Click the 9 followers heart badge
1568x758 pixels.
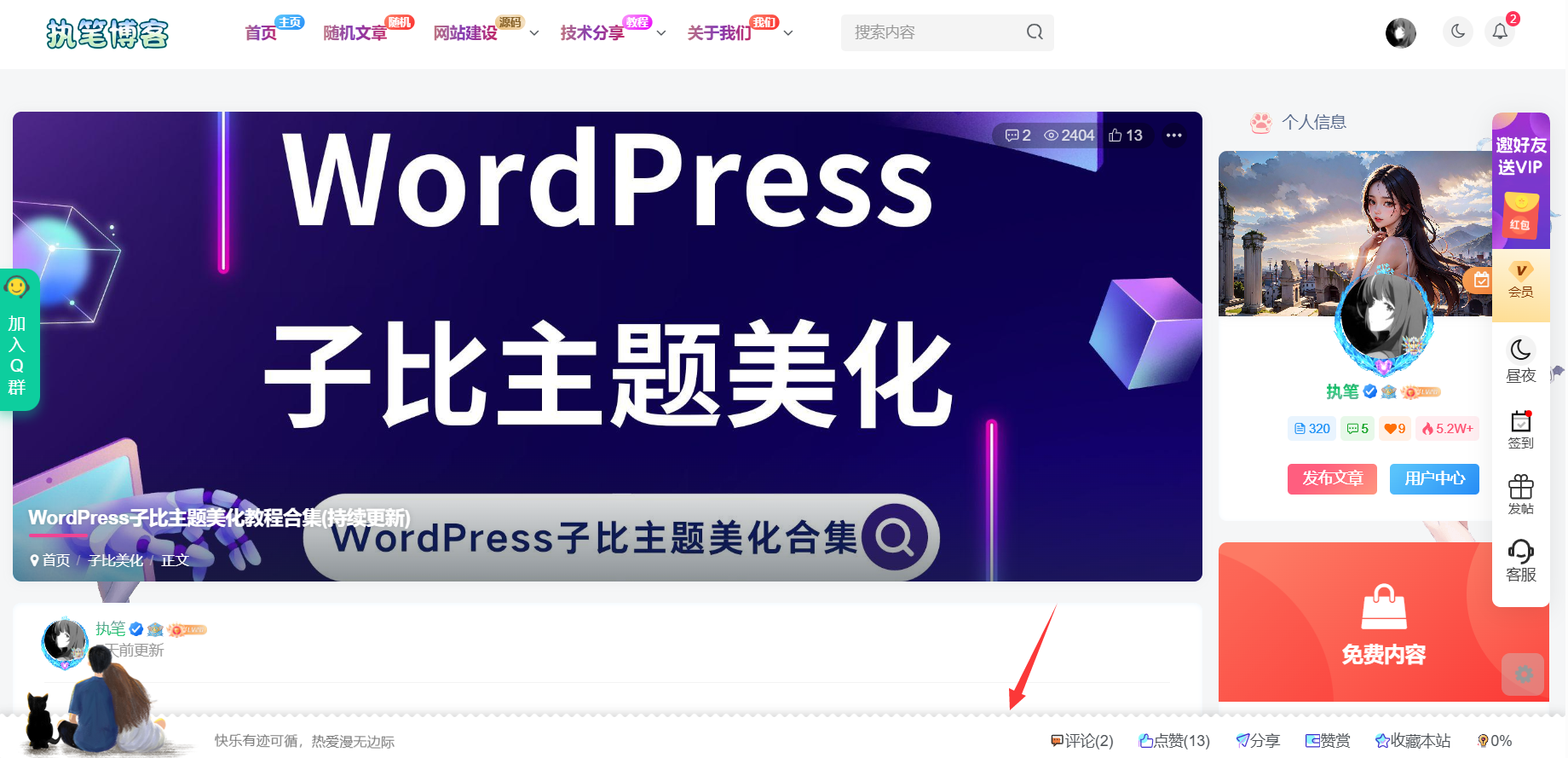[x=1395, y=428]
